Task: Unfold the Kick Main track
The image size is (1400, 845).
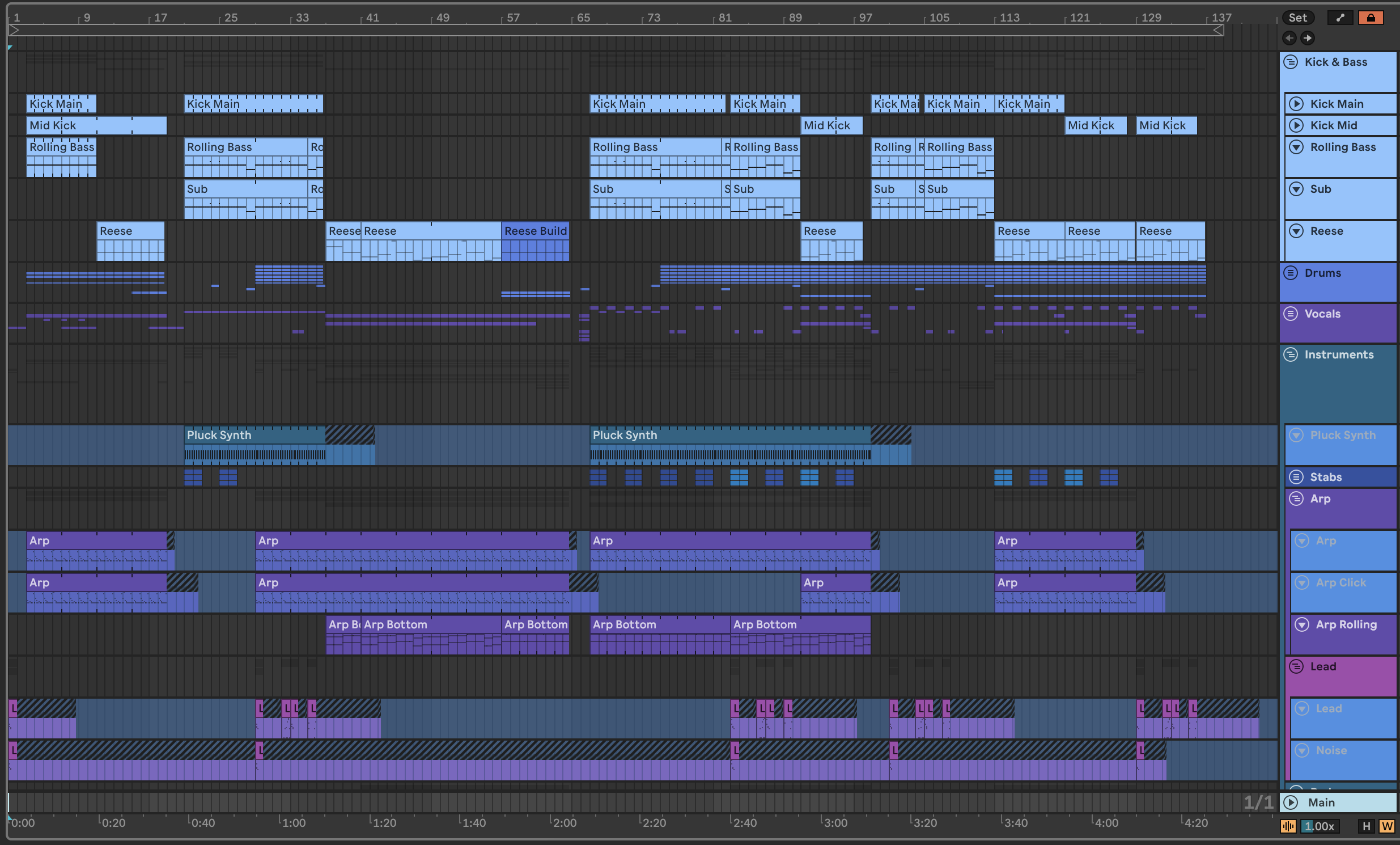Action: [1296, 104]
